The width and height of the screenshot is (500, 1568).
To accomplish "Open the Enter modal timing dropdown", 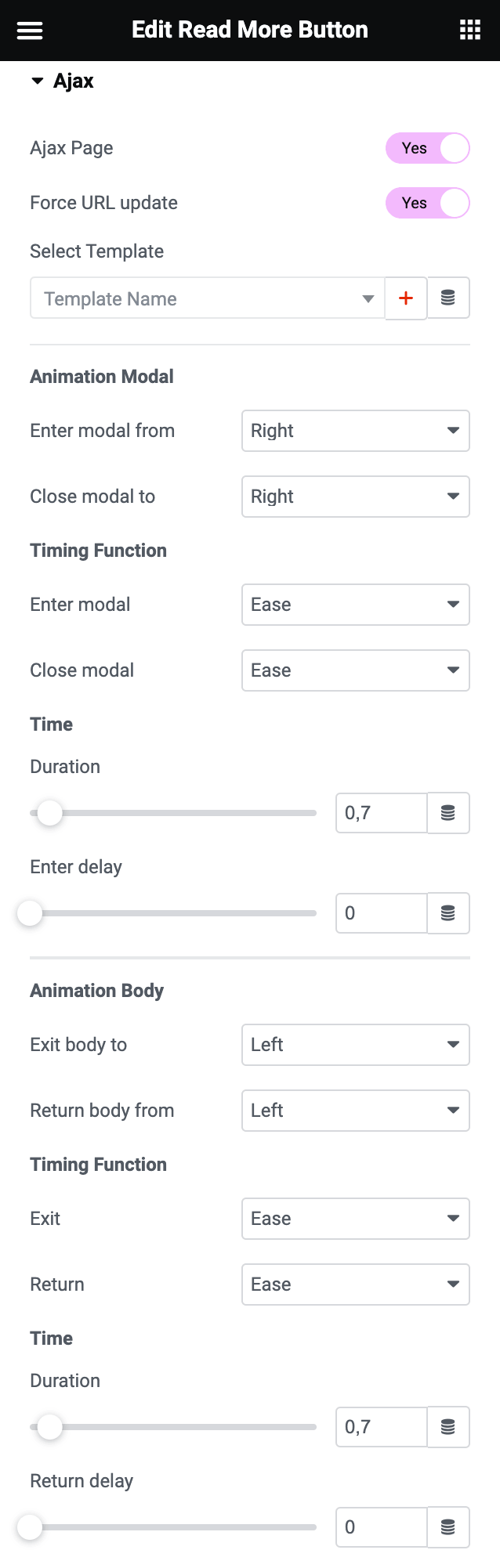I will pyautogui.click(x=355, y=605).
